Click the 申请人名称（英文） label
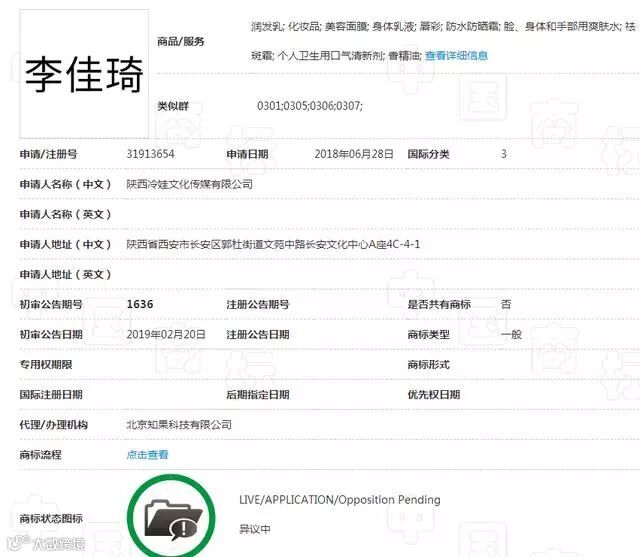Image resolution: width=640 pixels, height=557 pixels. [65, 214]
